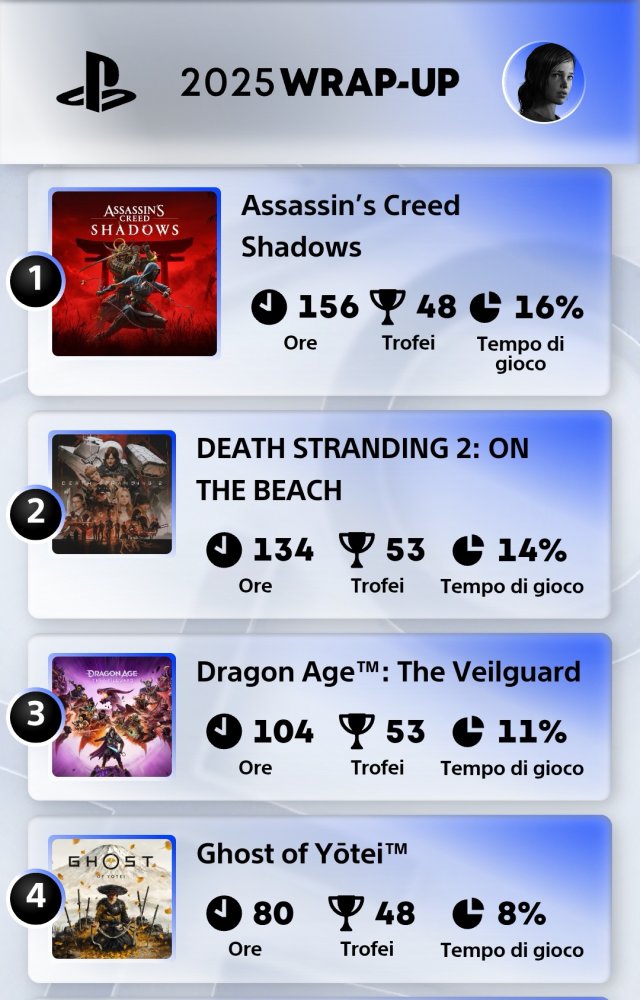Click the 2025 WRAP-UP header title
Viewport: 640px width, 1000px height.
[320, 84]
